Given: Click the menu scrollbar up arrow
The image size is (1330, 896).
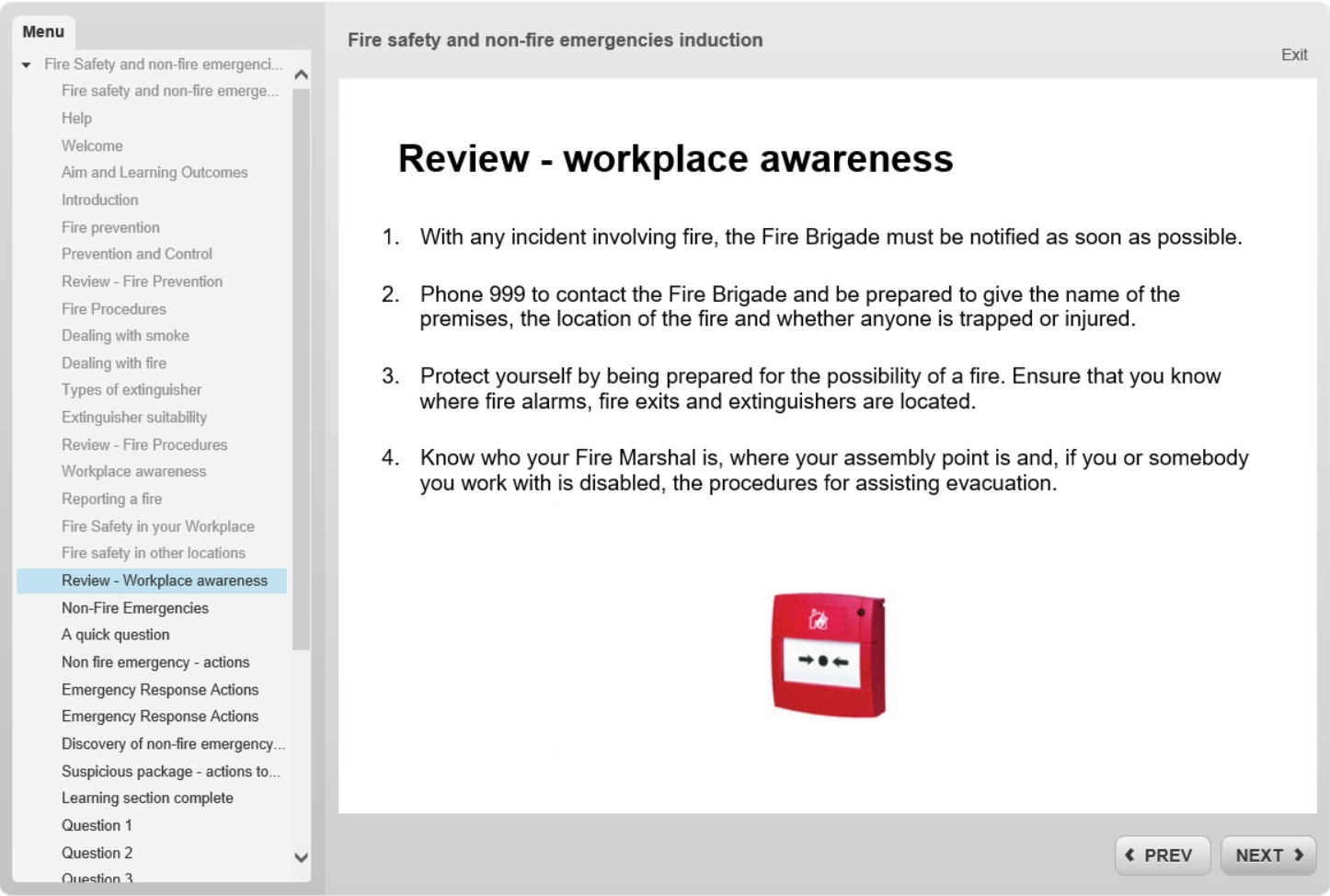Looking at the screenshot, I should [x=301, y=75].
